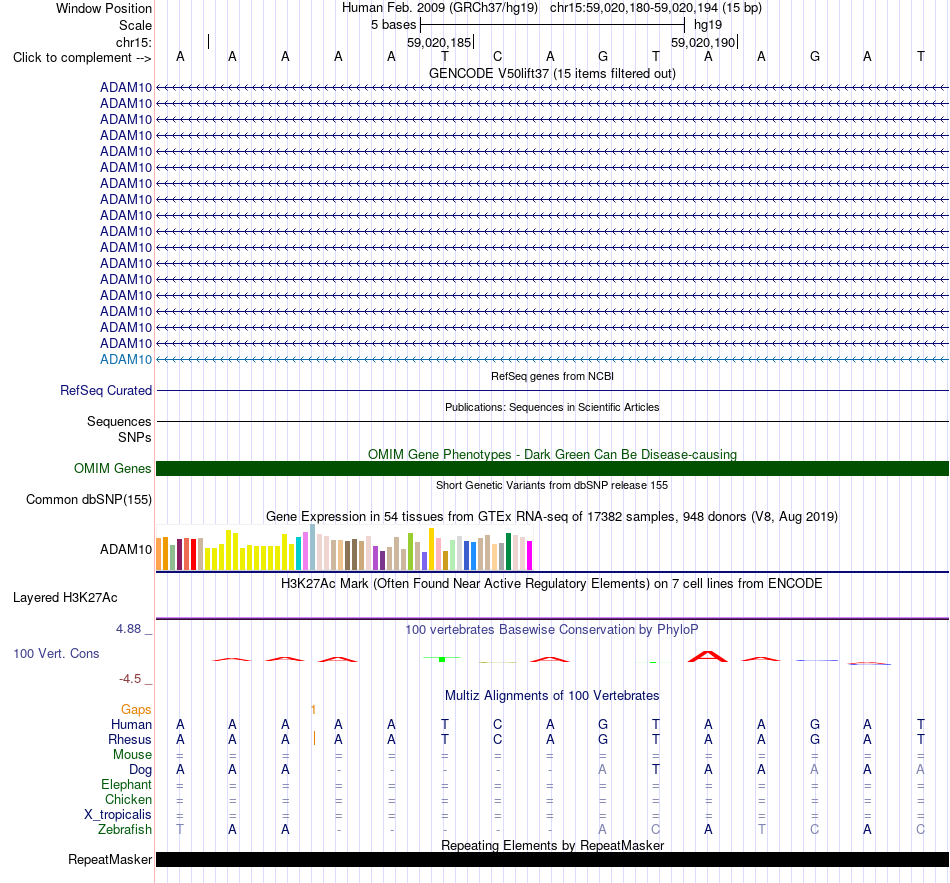950x883 pixels.
Task: Click the 'chr15:' ruler label
Action: [x=133, y=42]
